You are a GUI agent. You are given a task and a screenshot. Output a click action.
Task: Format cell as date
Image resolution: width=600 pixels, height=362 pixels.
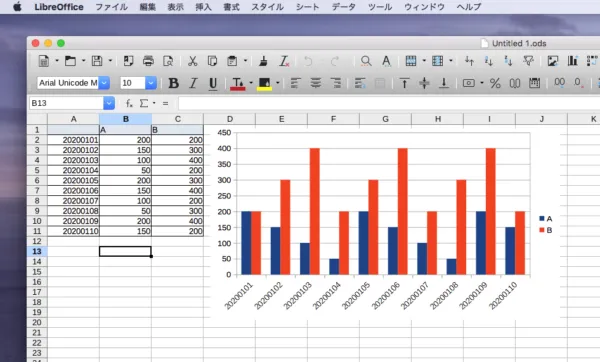pos(534,83)
